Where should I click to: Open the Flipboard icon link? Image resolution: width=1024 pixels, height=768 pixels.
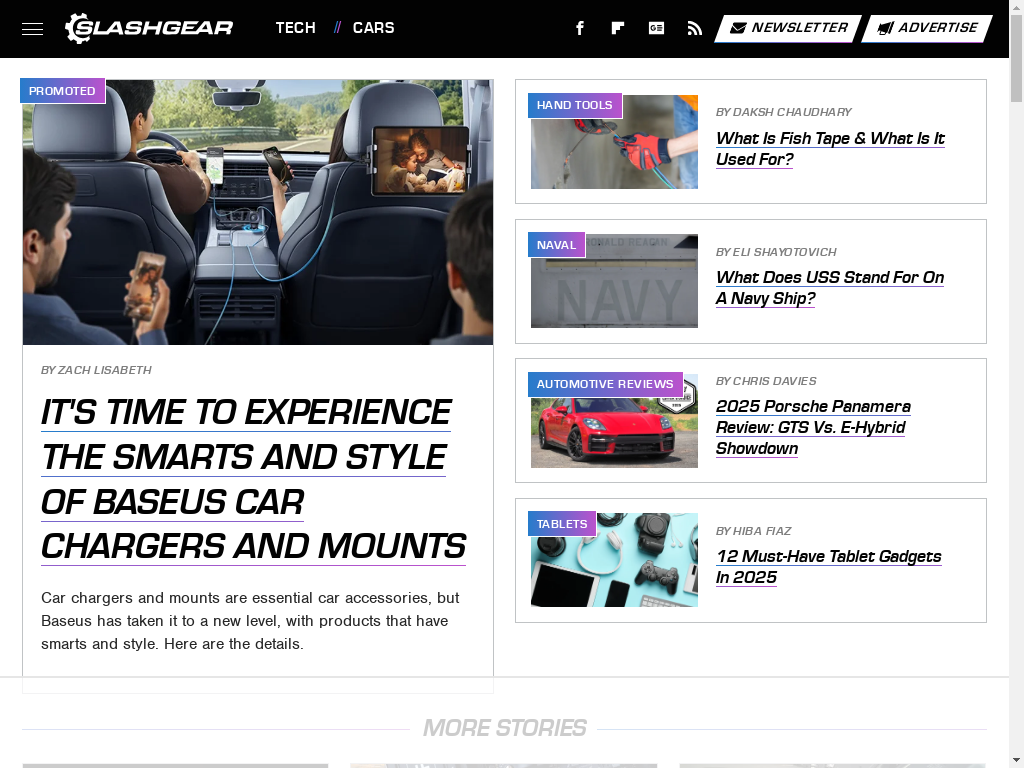coord(617,28)
